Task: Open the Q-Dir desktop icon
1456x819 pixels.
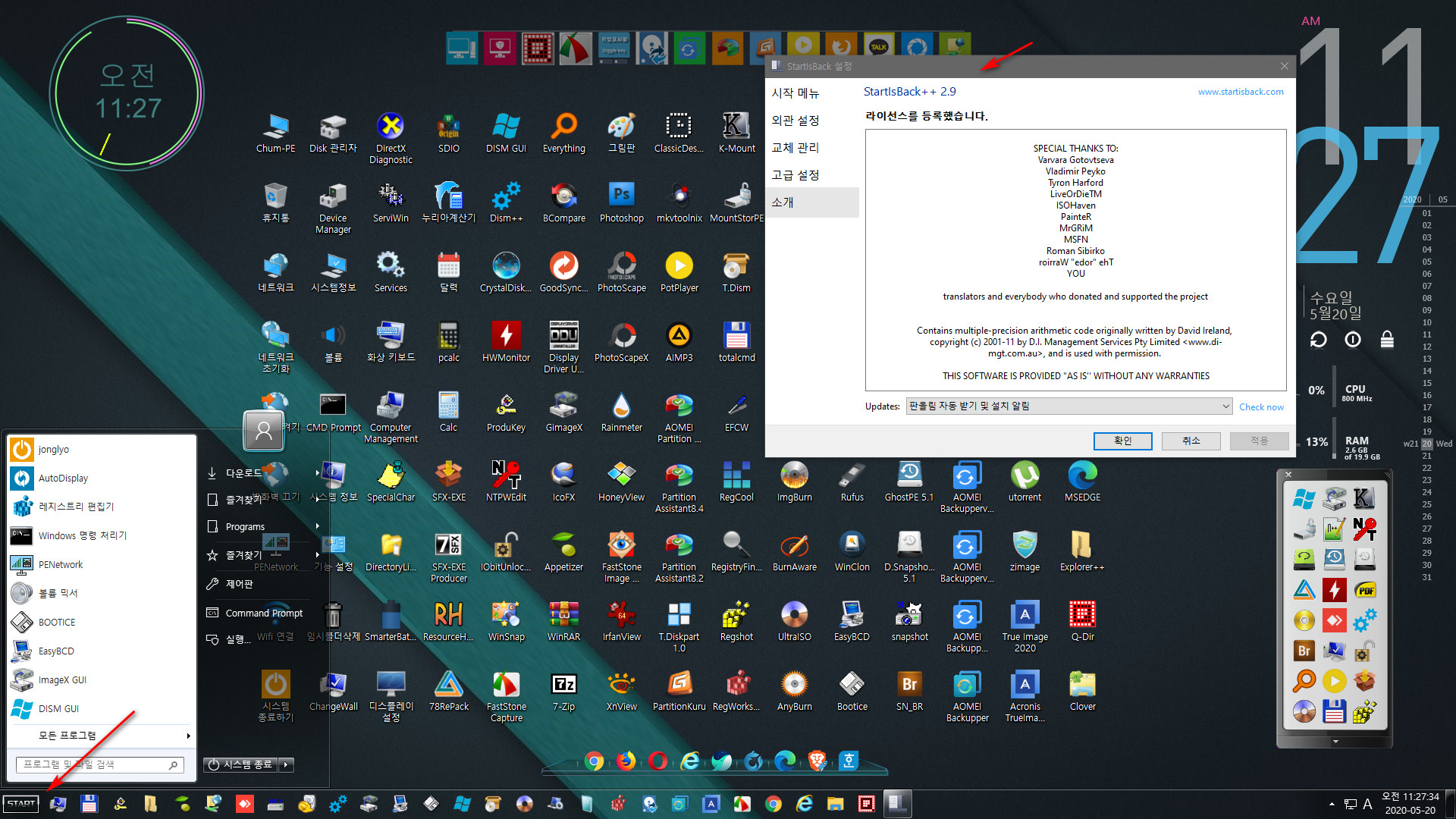Action: pyautogui.click(x=1082, y=621)
